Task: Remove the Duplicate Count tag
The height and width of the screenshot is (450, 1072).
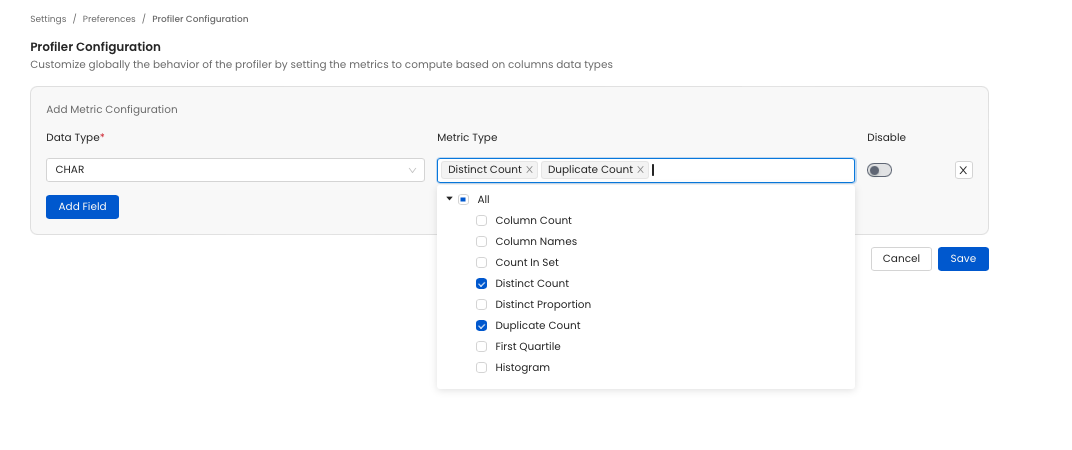Action: point(640,170)
